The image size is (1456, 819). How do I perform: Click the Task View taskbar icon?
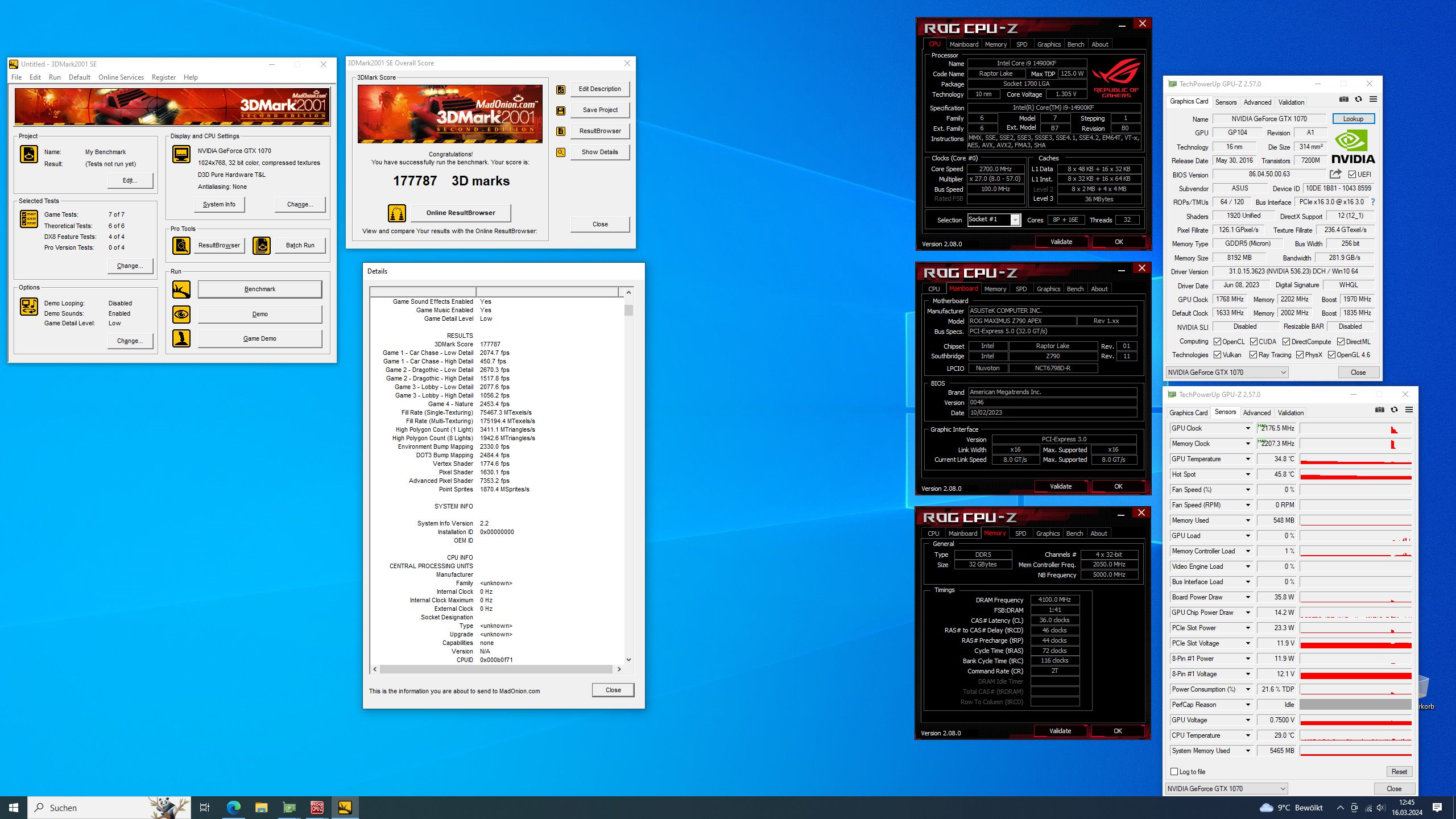coord(205,808)
